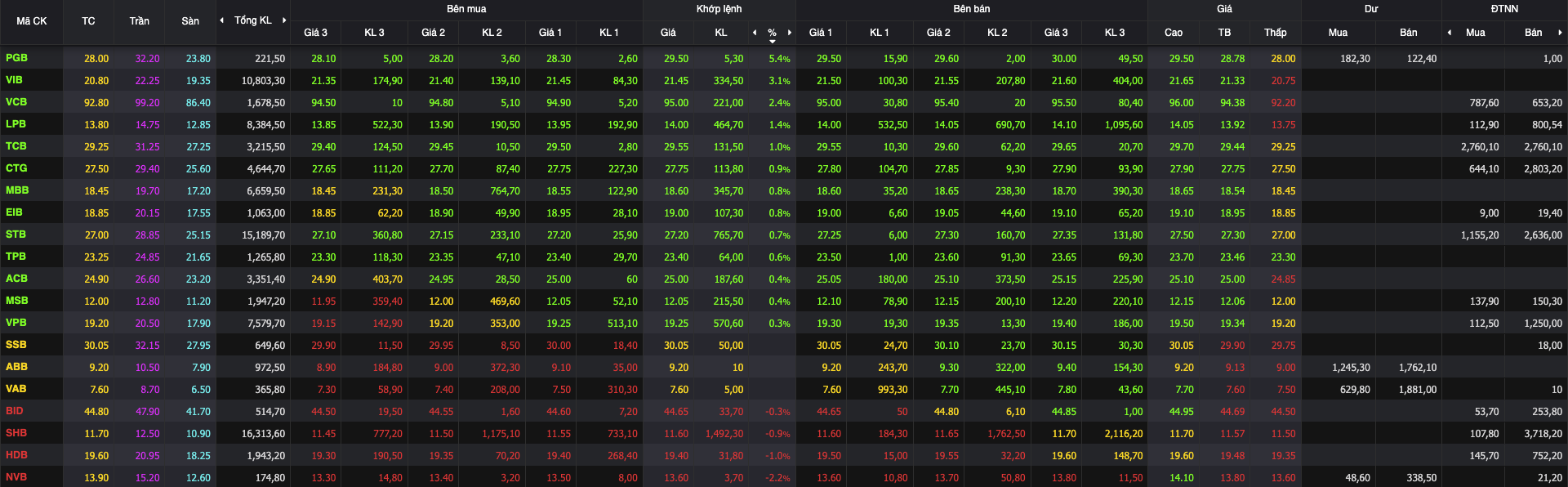This screenshot has height=487, width=1568.
Task: Click the Bên mua group header
Action: click(x=466, y=9)
